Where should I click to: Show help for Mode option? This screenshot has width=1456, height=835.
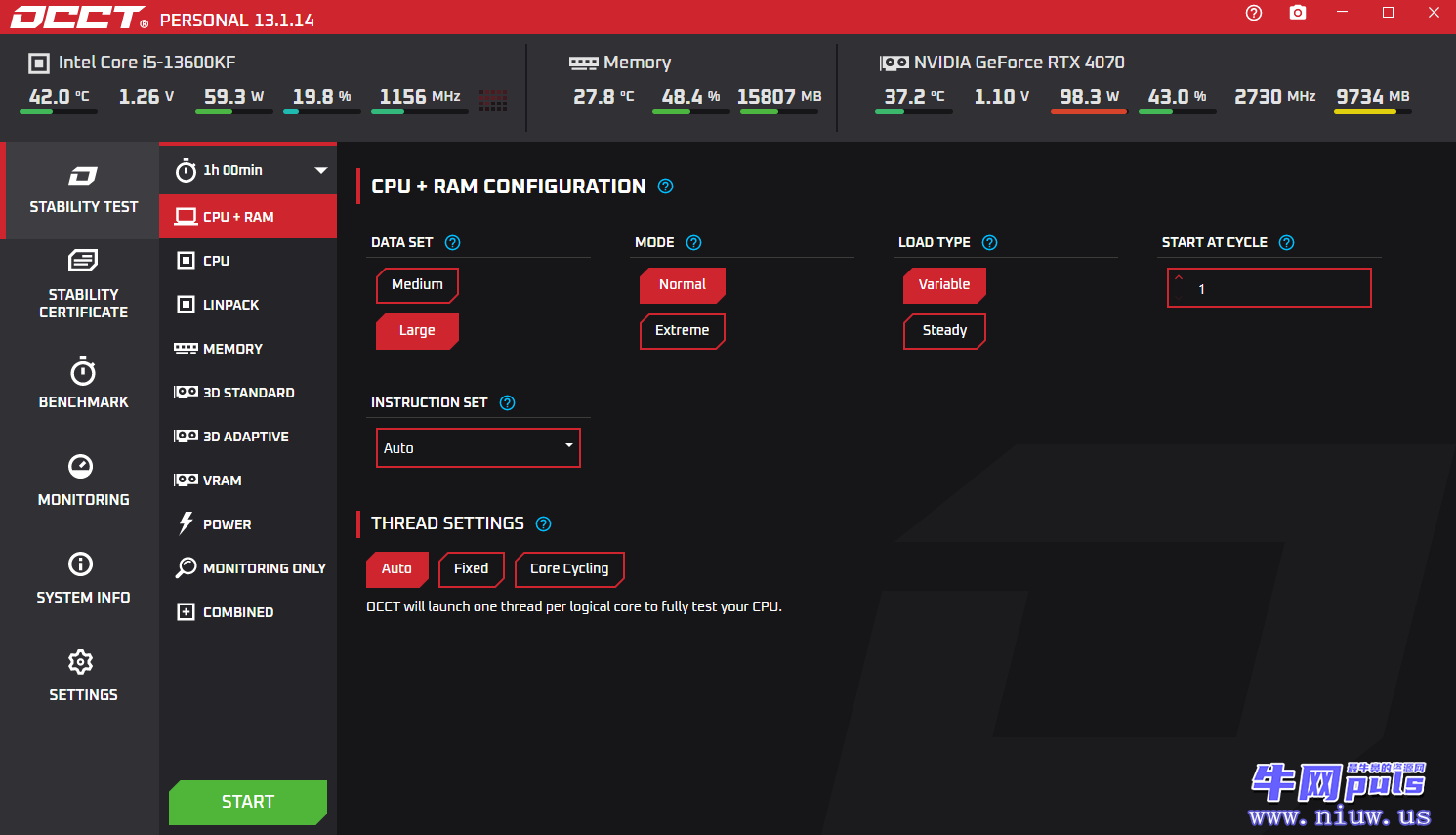click(693, 242)
